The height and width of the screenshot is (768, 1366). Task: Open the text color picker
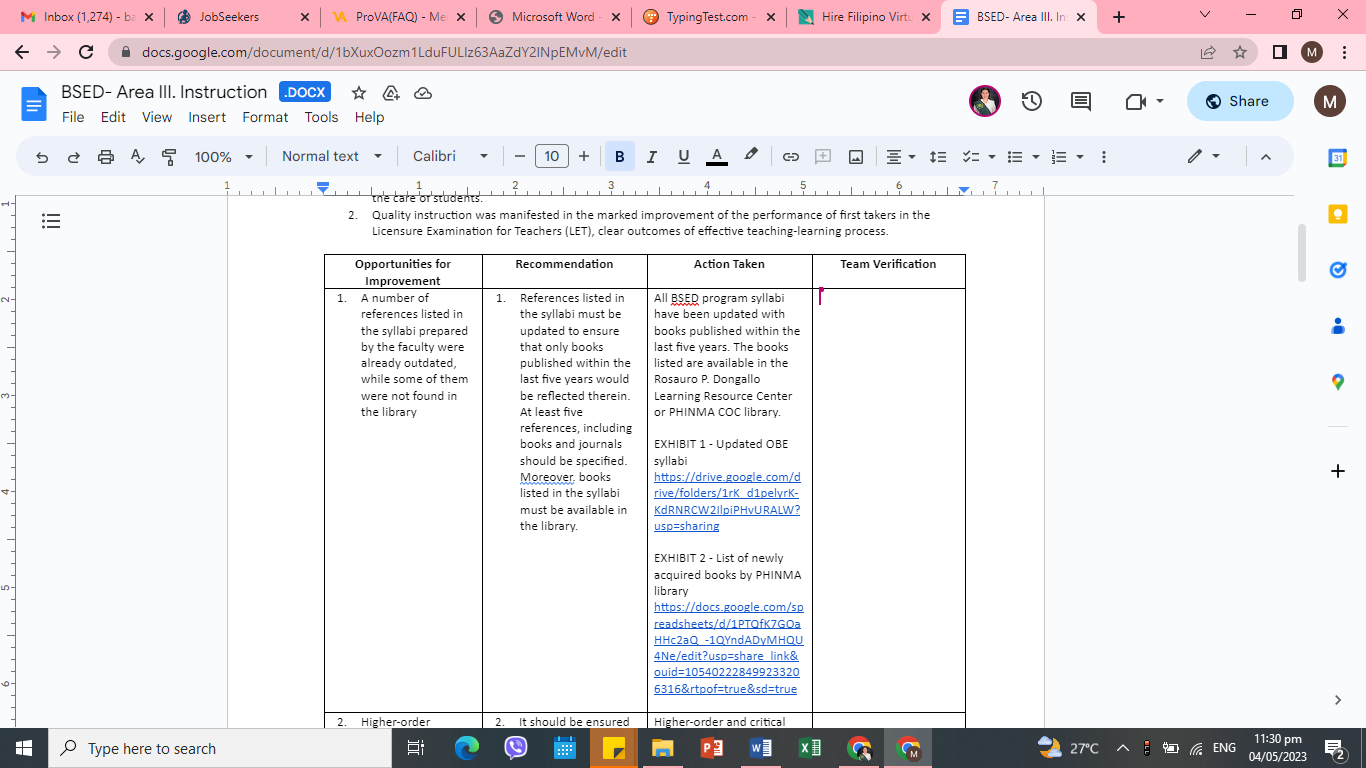(717, 157)
